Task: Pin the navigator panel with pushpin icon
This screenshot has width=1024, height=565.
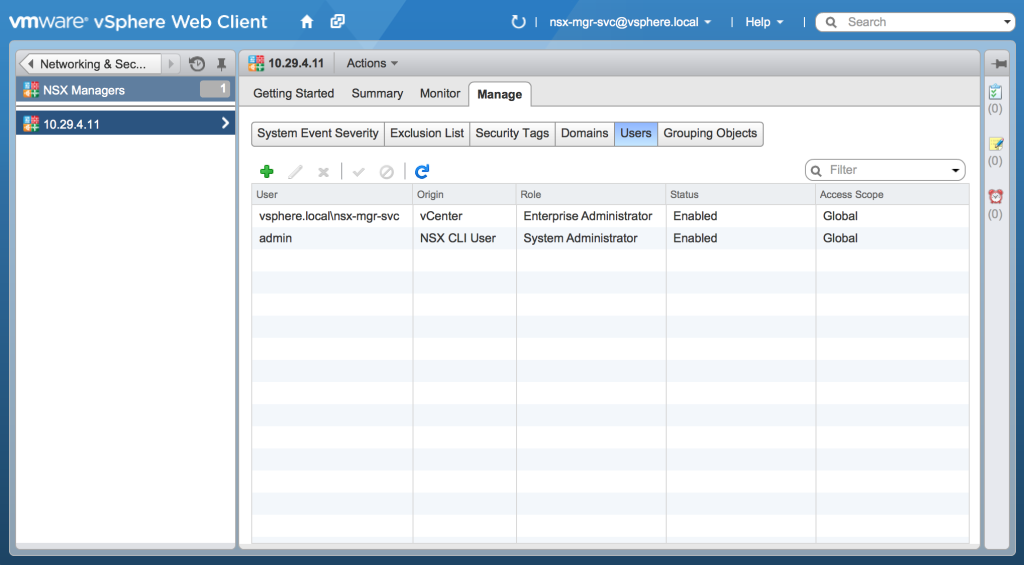Action: pos(221,64)
